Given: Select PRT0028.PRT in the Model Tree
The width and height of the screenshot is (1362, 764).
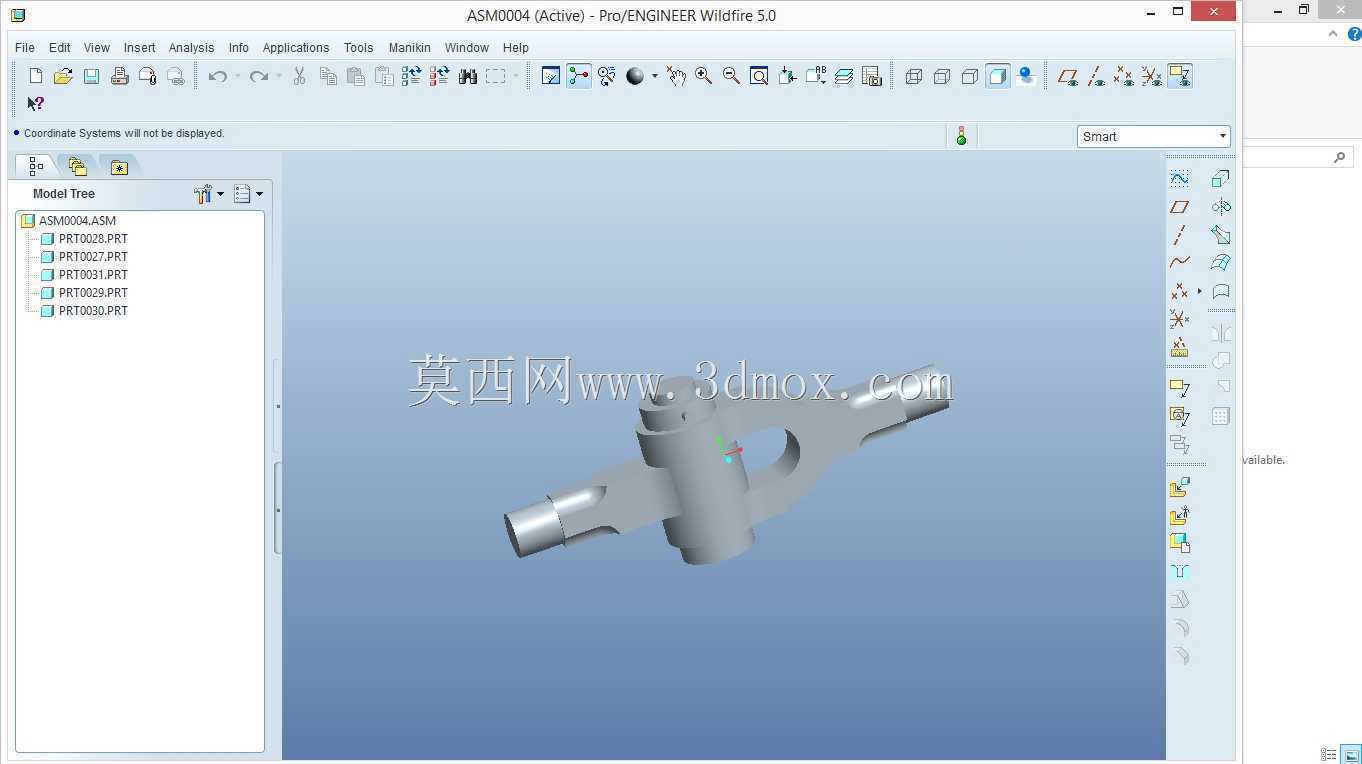Looking at the screenshot, I should point(93,239).
